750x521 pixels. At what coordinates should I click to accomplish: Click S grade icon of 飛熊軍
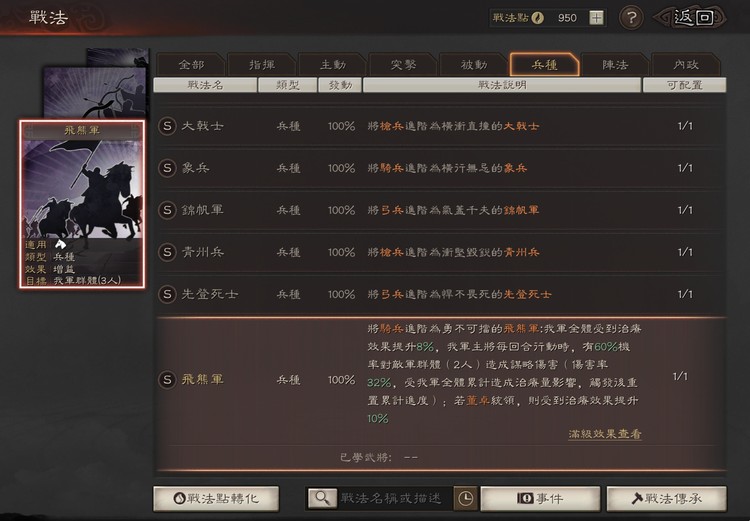point(167,380)
